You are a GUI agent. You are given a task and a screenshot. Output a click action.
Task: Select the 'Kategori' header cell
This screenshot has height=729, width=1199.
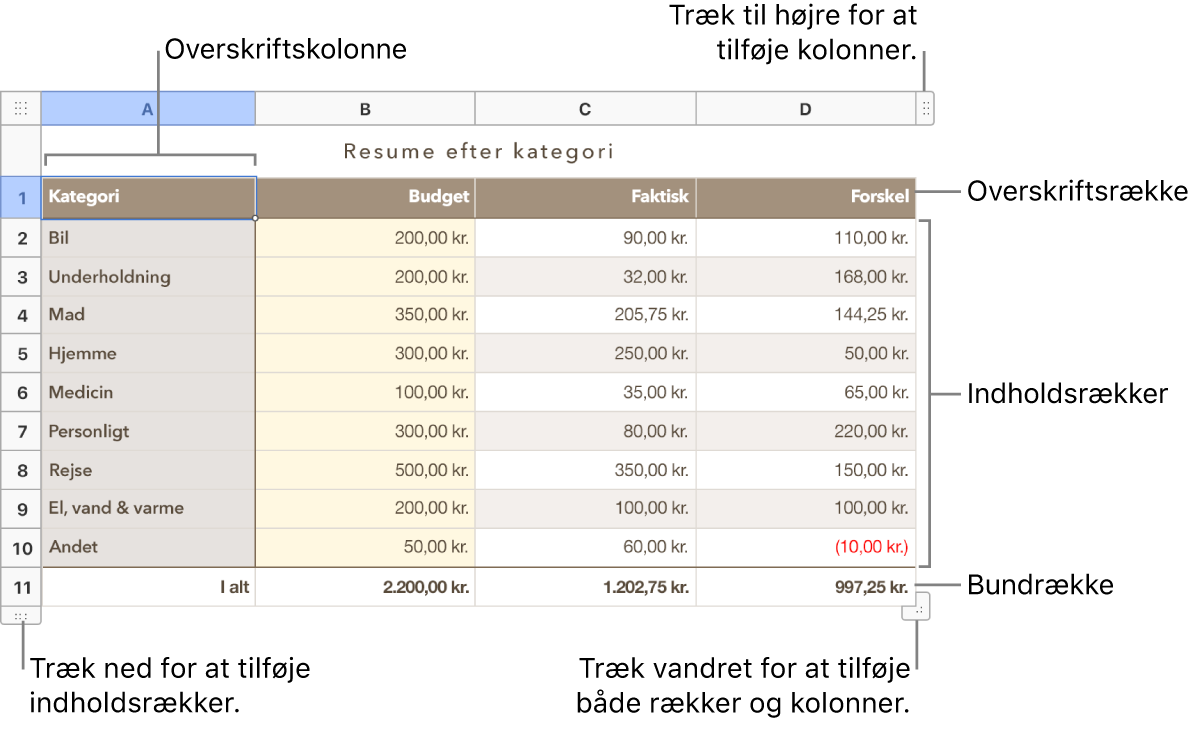click(x=148, y=197)
